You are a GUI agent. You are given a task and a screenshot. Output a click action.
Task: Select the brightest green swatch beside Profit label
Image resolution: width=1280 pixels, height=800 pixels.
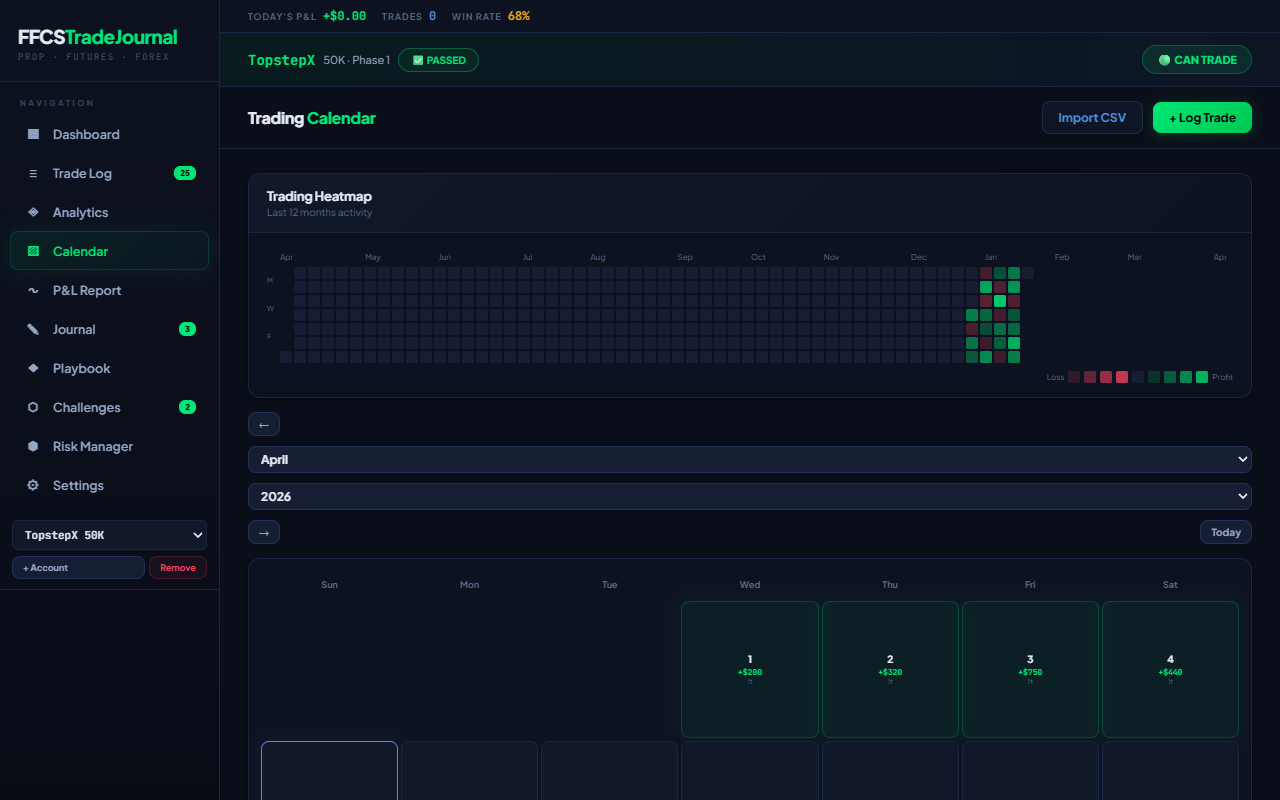point(1202,377)
